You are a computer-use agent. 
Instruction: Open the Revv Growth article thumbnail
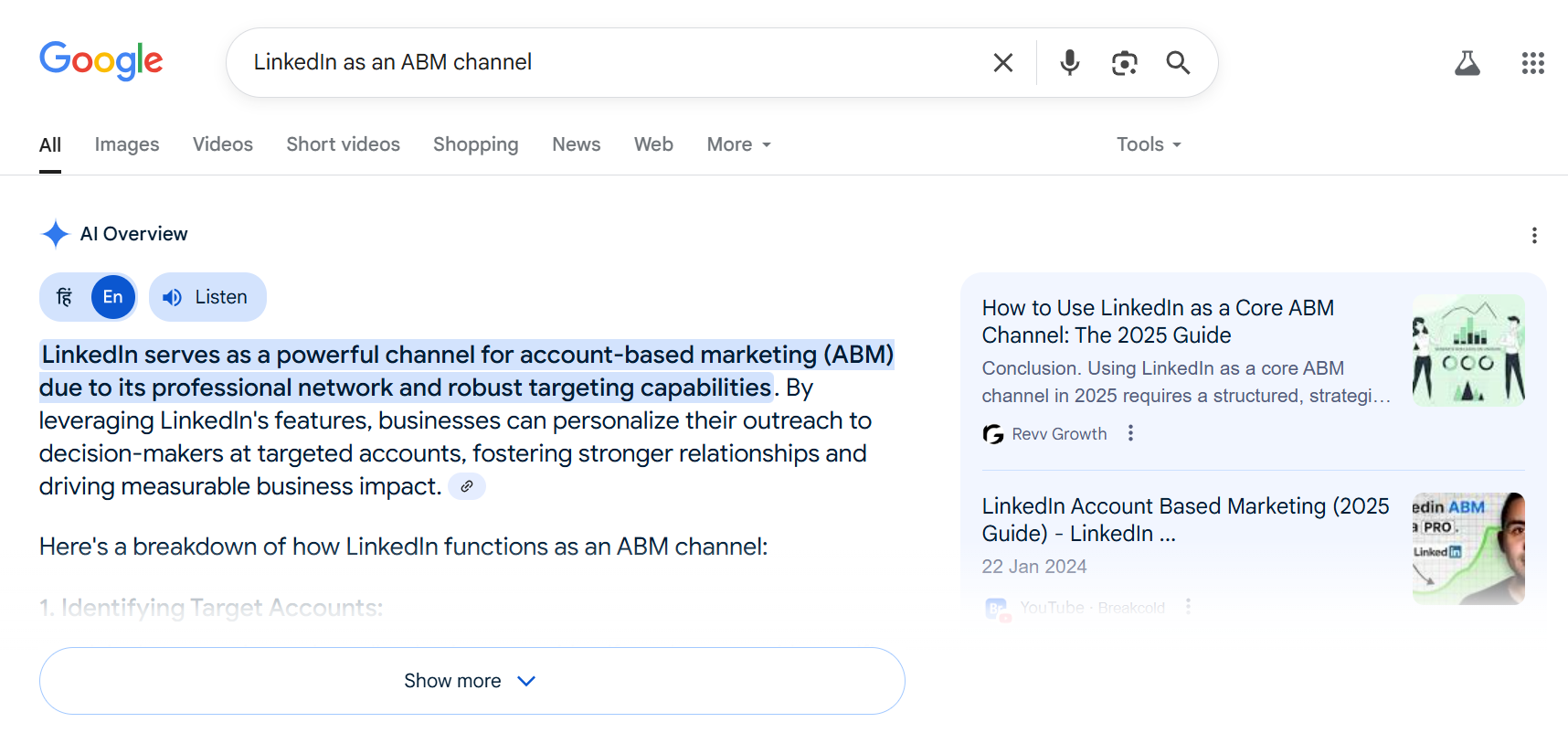1468,350
